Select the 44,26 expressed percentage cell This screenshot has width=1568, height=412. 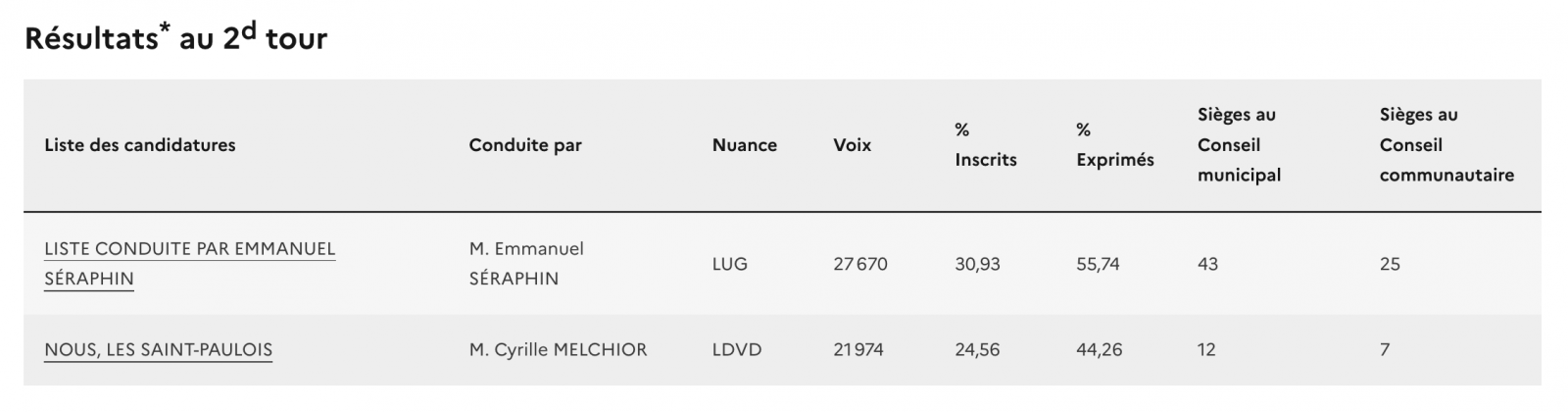[1099, 350]
